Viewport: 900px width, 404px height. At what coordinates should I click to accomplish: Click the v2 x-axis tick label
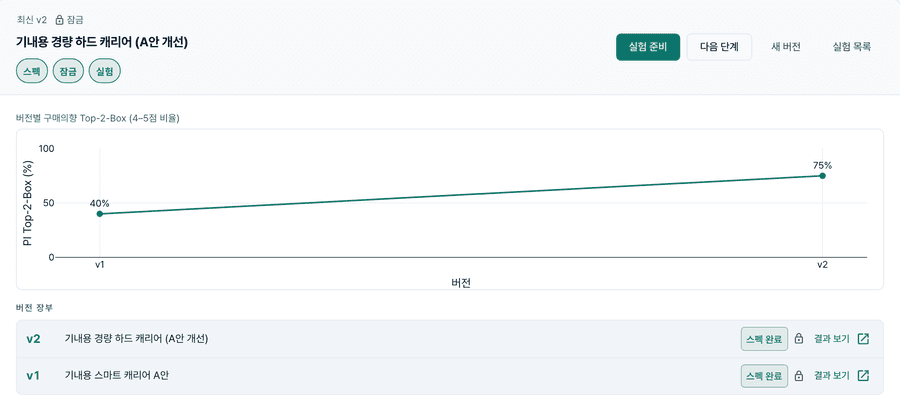[822, 265]
